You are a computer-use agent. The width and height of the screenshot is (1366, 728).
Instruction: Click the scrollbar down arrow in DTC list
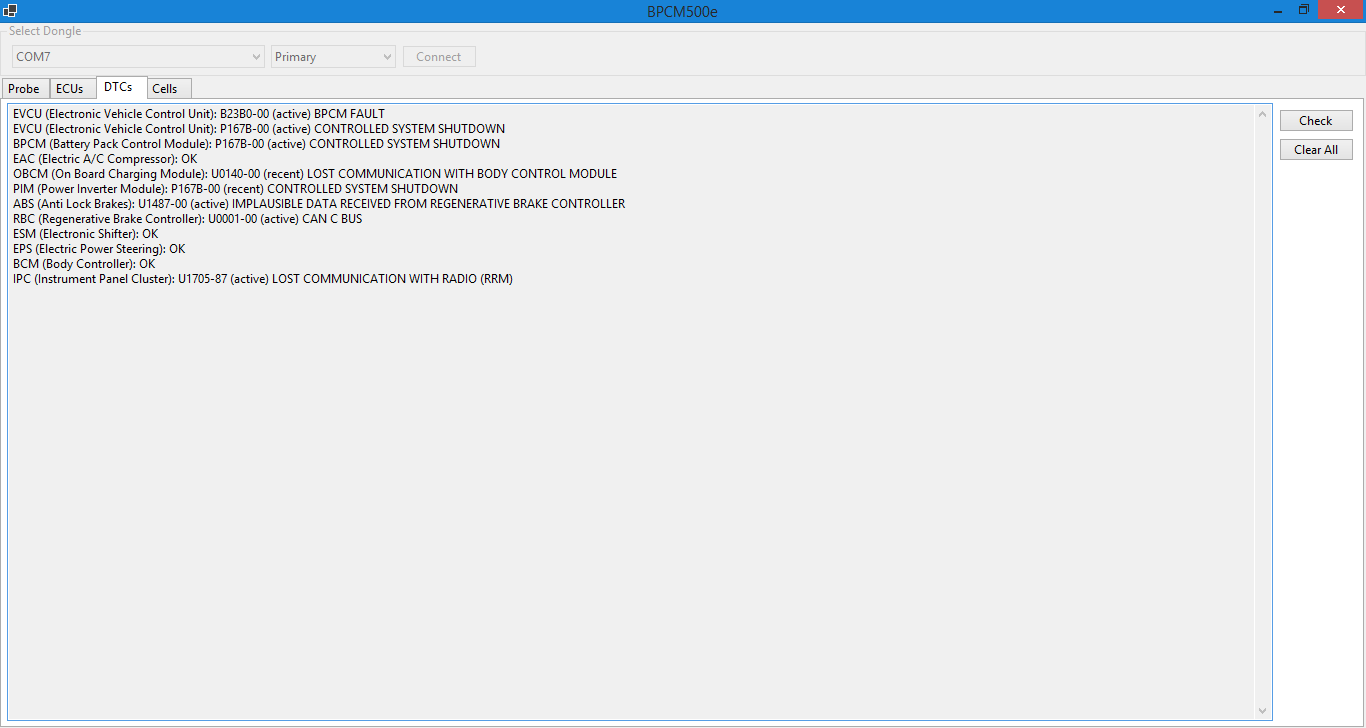pyautogui.click(x=1262, y=711)
